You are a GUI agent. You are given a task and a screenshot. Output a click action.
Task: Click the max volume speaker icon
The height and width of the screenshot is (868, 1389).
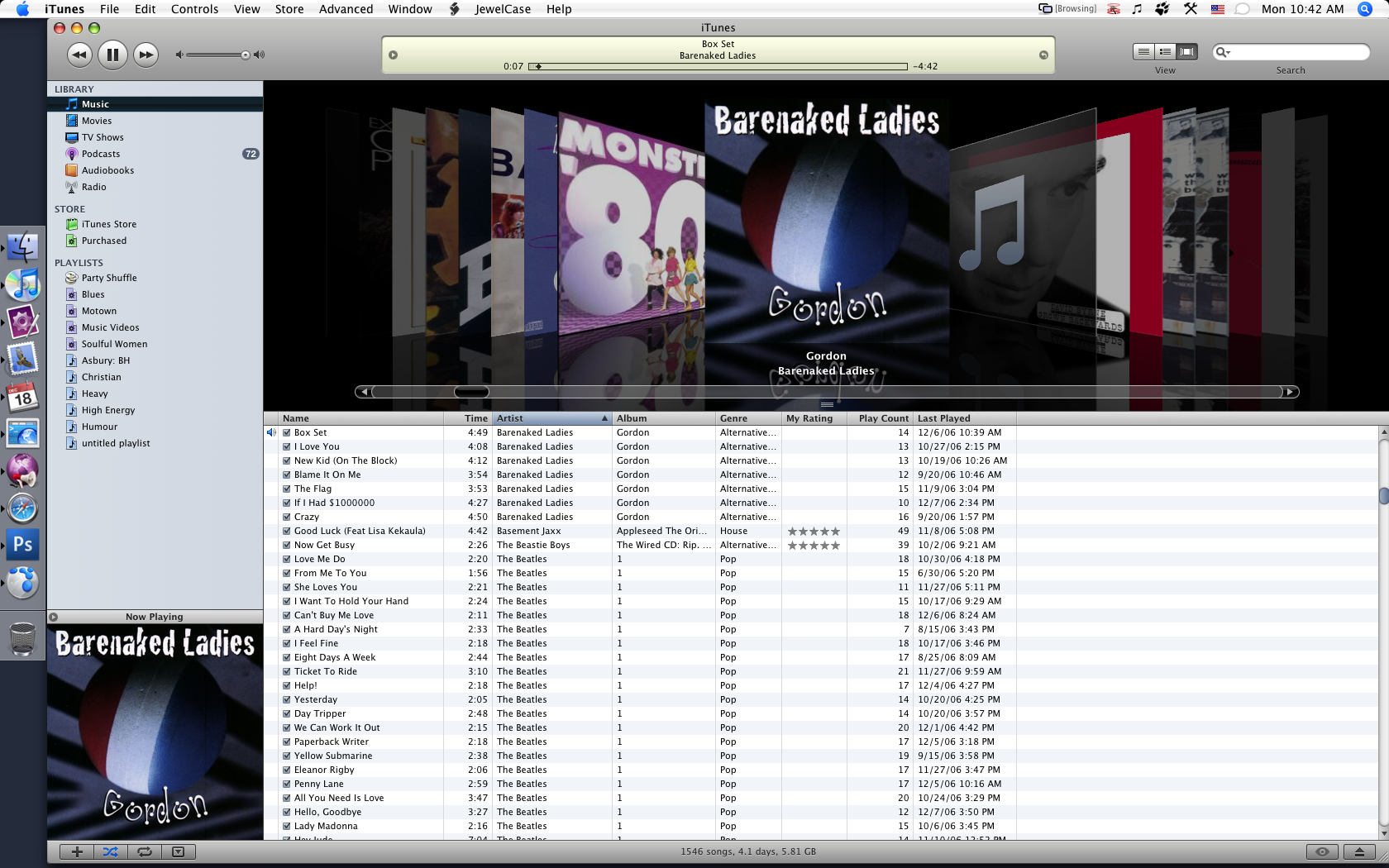[260, 55]
